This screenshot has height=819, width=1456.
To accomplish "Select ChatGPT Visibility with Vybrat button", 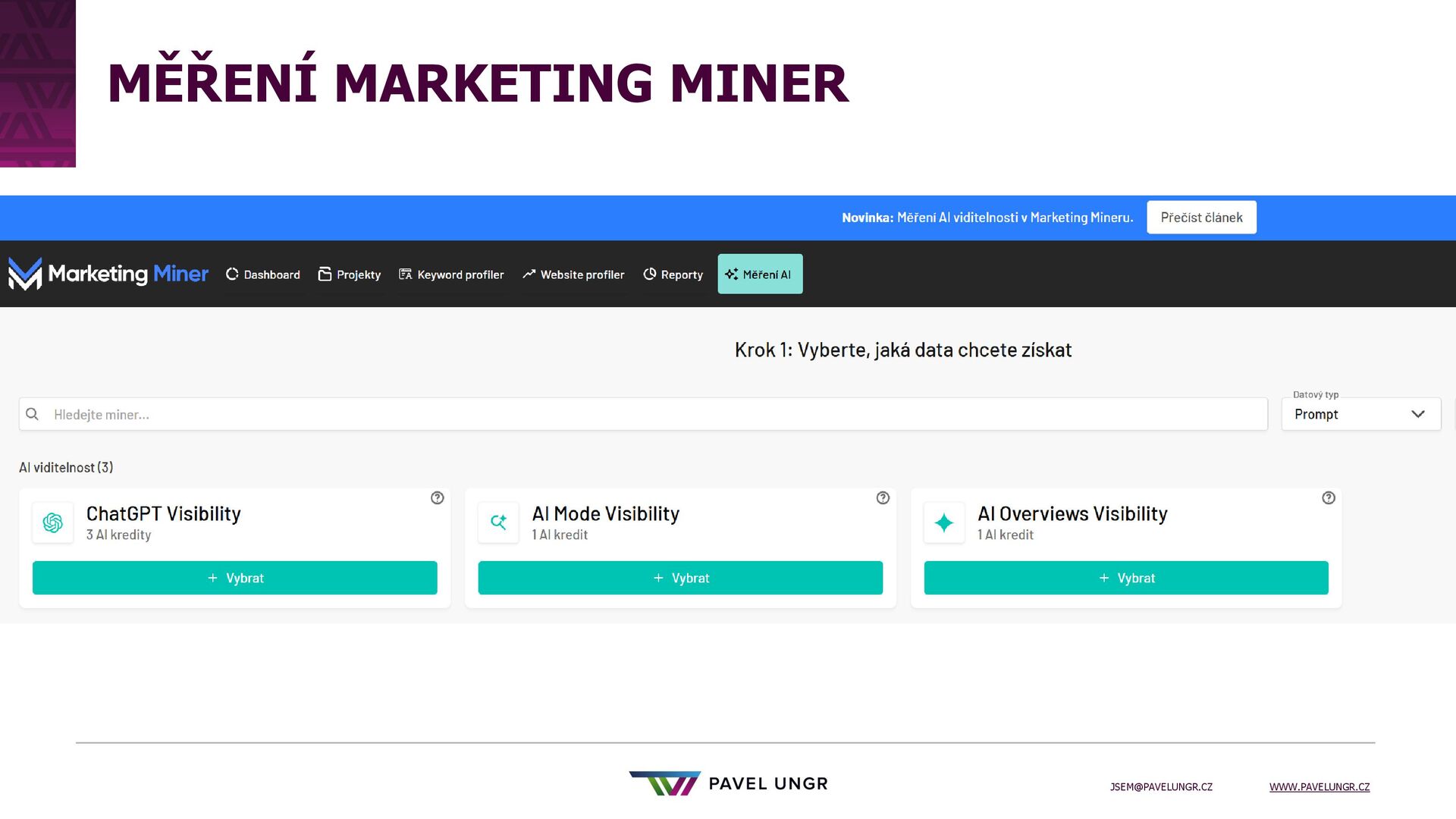I will pos(235,578).
